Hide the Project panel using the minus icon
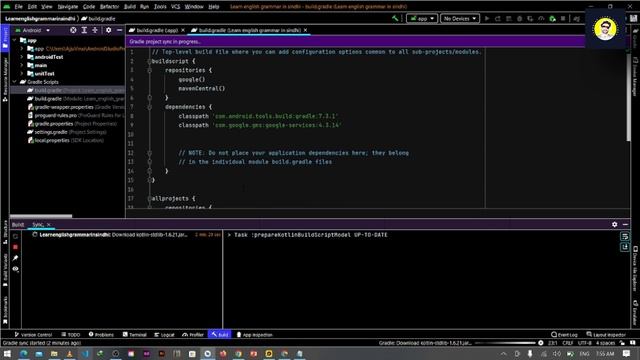The width and height of the screenshot is (640, 360). tap(119, 30)
